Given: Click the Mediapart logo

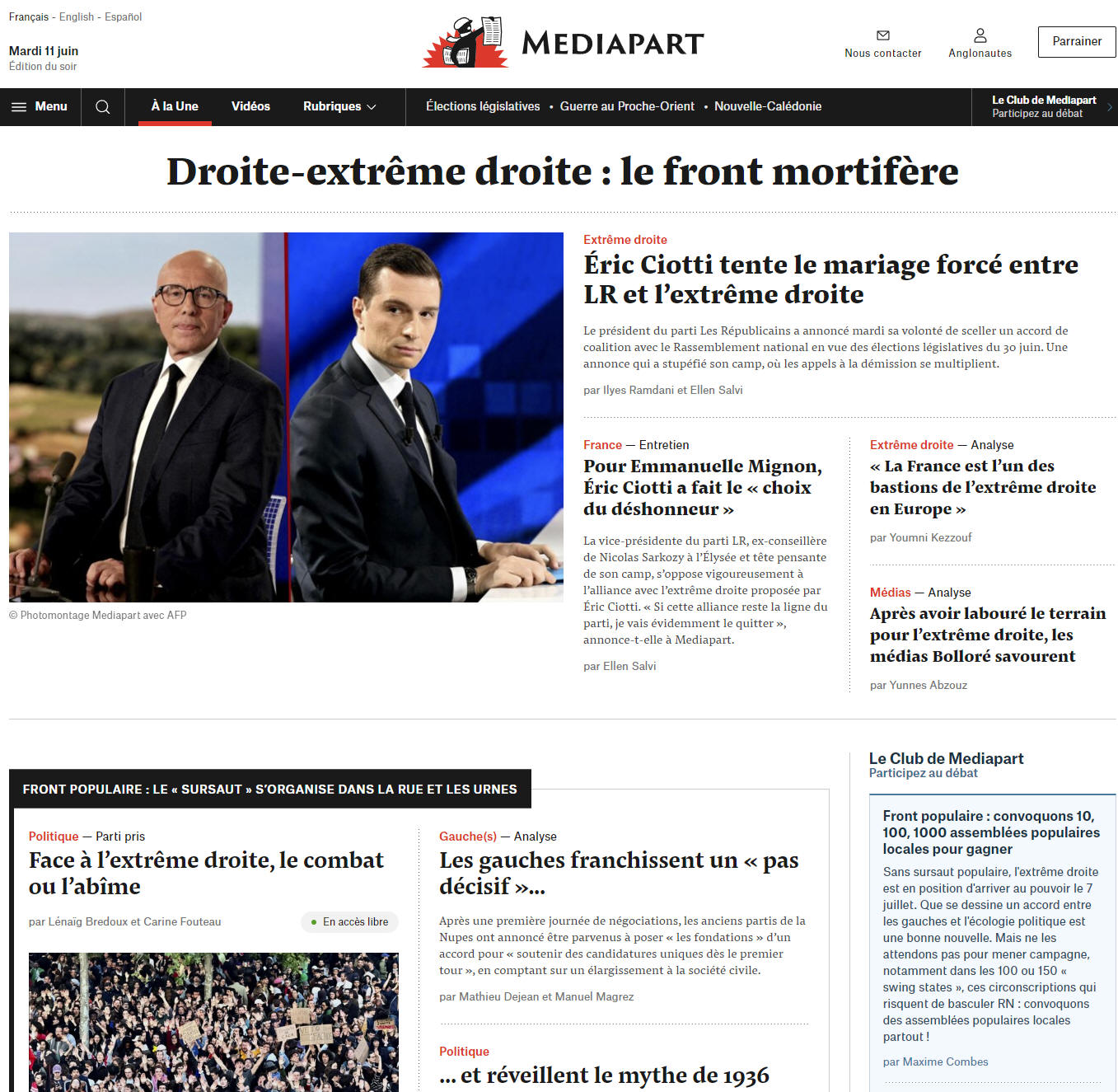Looking at the screenshot, I should click(x=564, y=42).
